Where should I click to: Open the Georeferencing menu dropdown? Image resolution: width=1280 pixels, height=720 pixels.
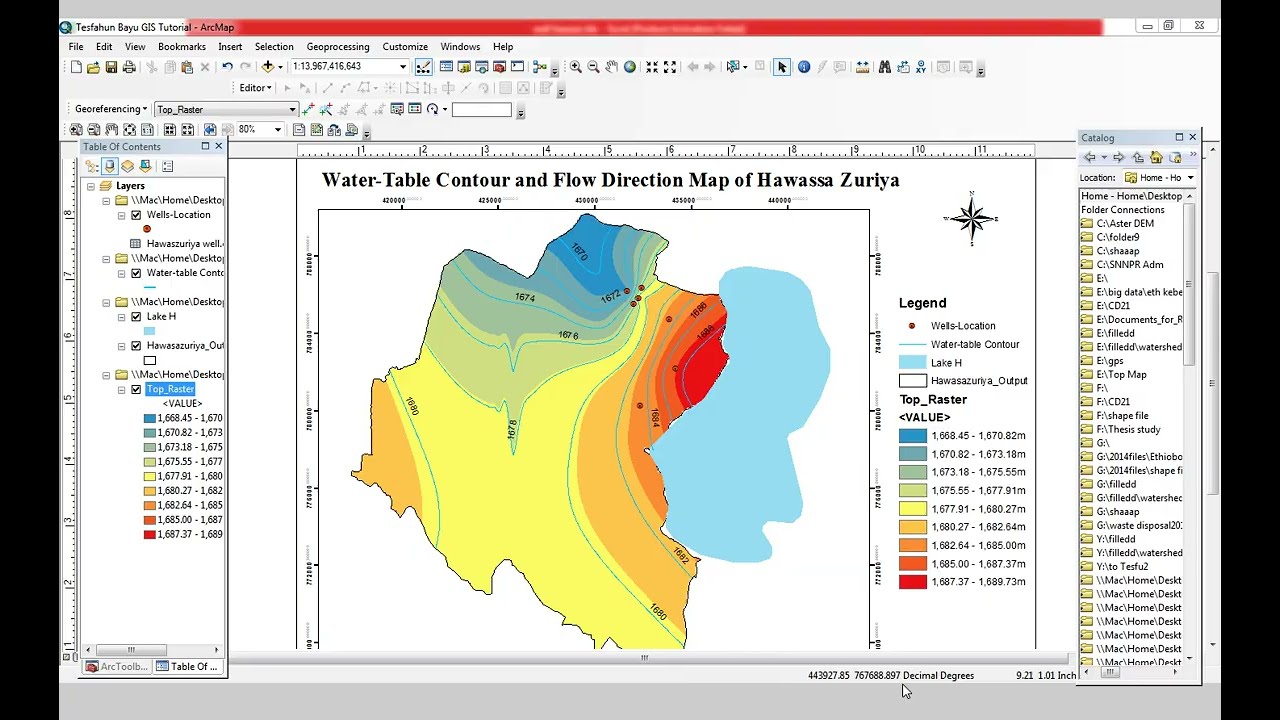[x=110, y=109]
